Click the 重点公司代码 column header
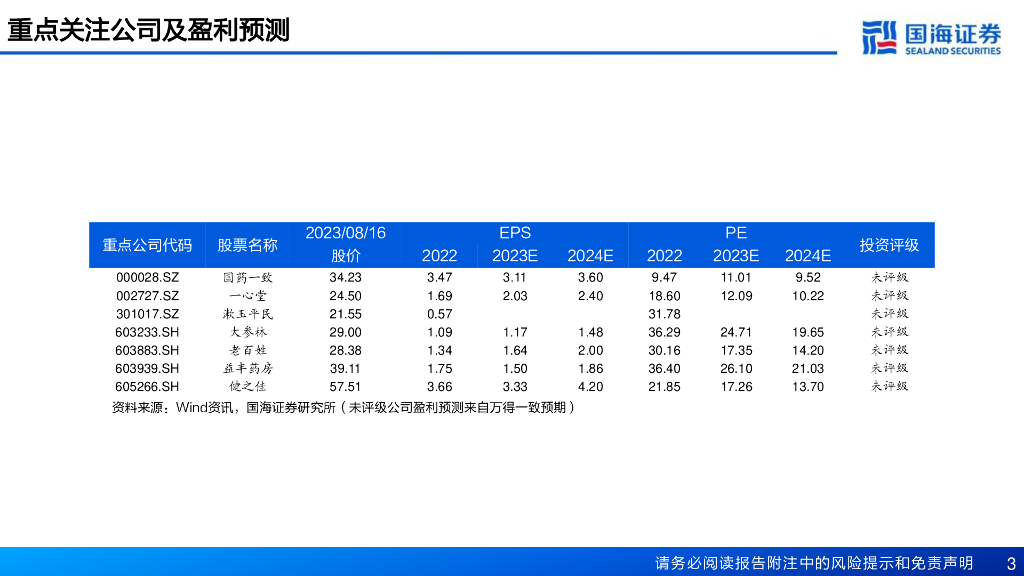 coord(147,245)
